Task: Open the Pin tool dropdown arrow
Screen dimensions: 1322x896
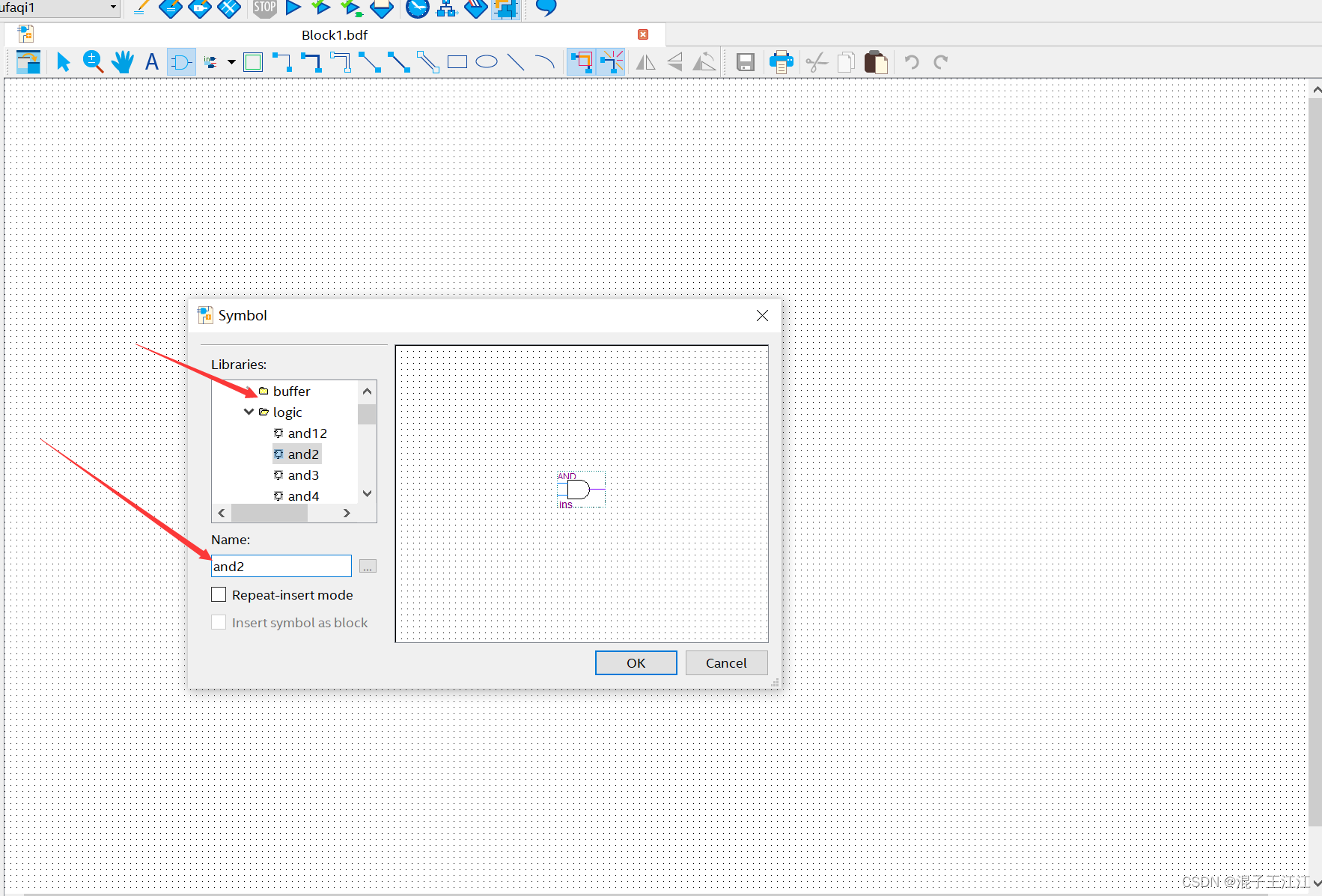Action: tap(231, 62)
